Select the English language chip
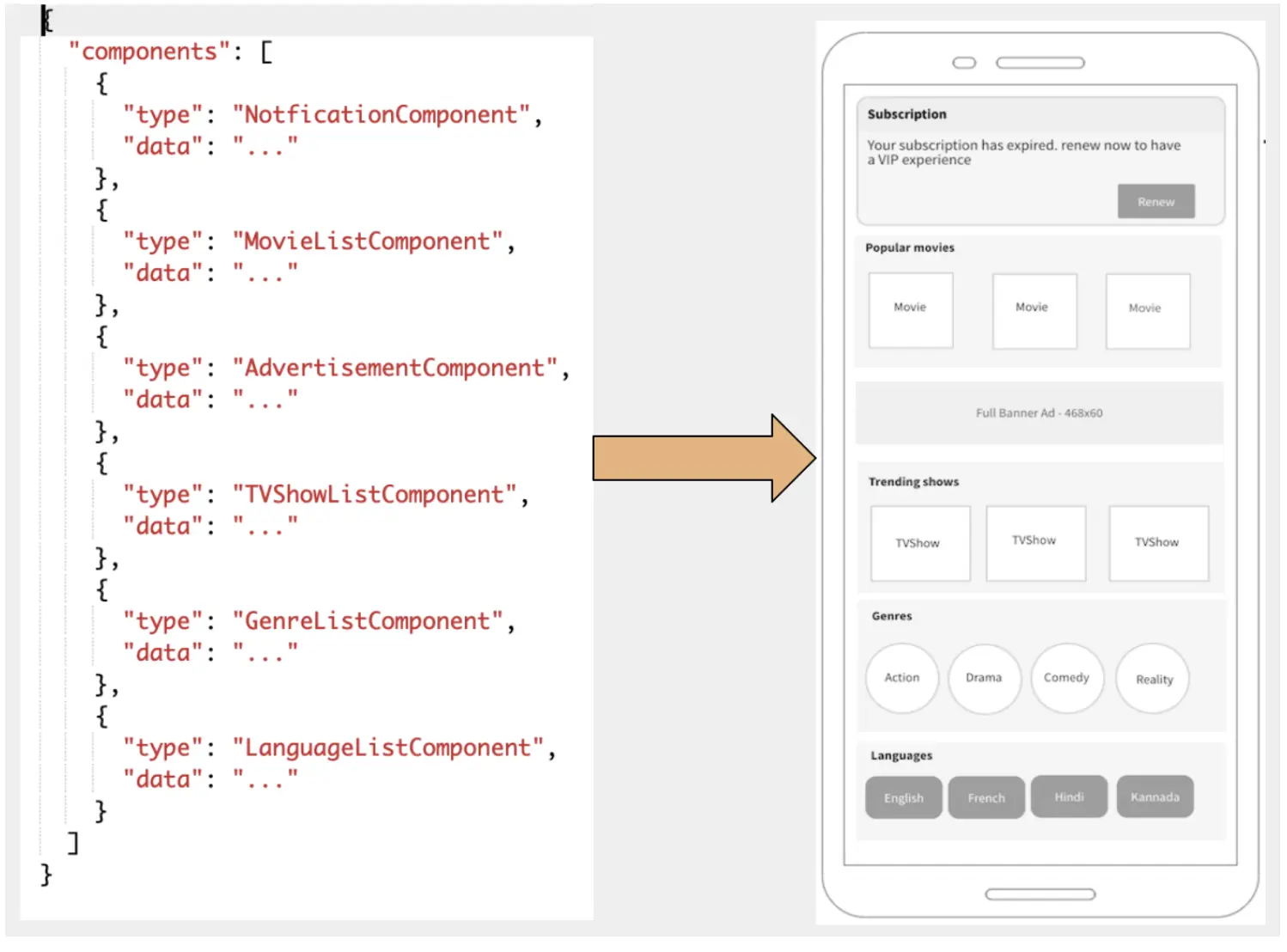This screenshot has width=1287, height=952. pos(904,797)
